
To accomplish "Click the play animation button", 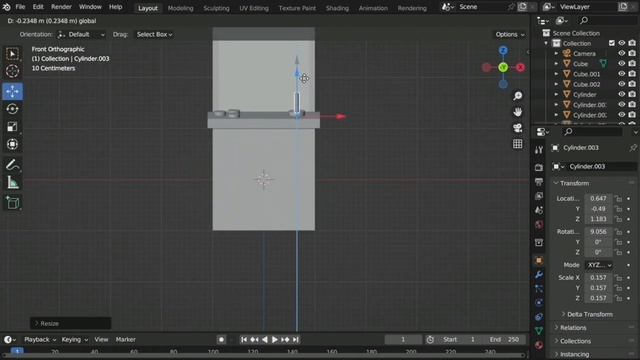I will 275,340.
